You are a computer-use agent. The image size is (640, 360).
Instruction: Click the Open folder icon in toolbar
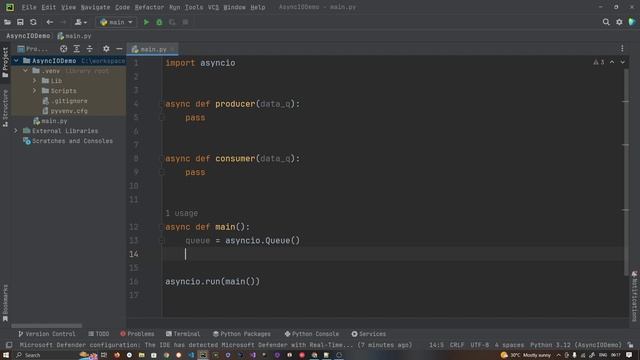pos(7,22)
